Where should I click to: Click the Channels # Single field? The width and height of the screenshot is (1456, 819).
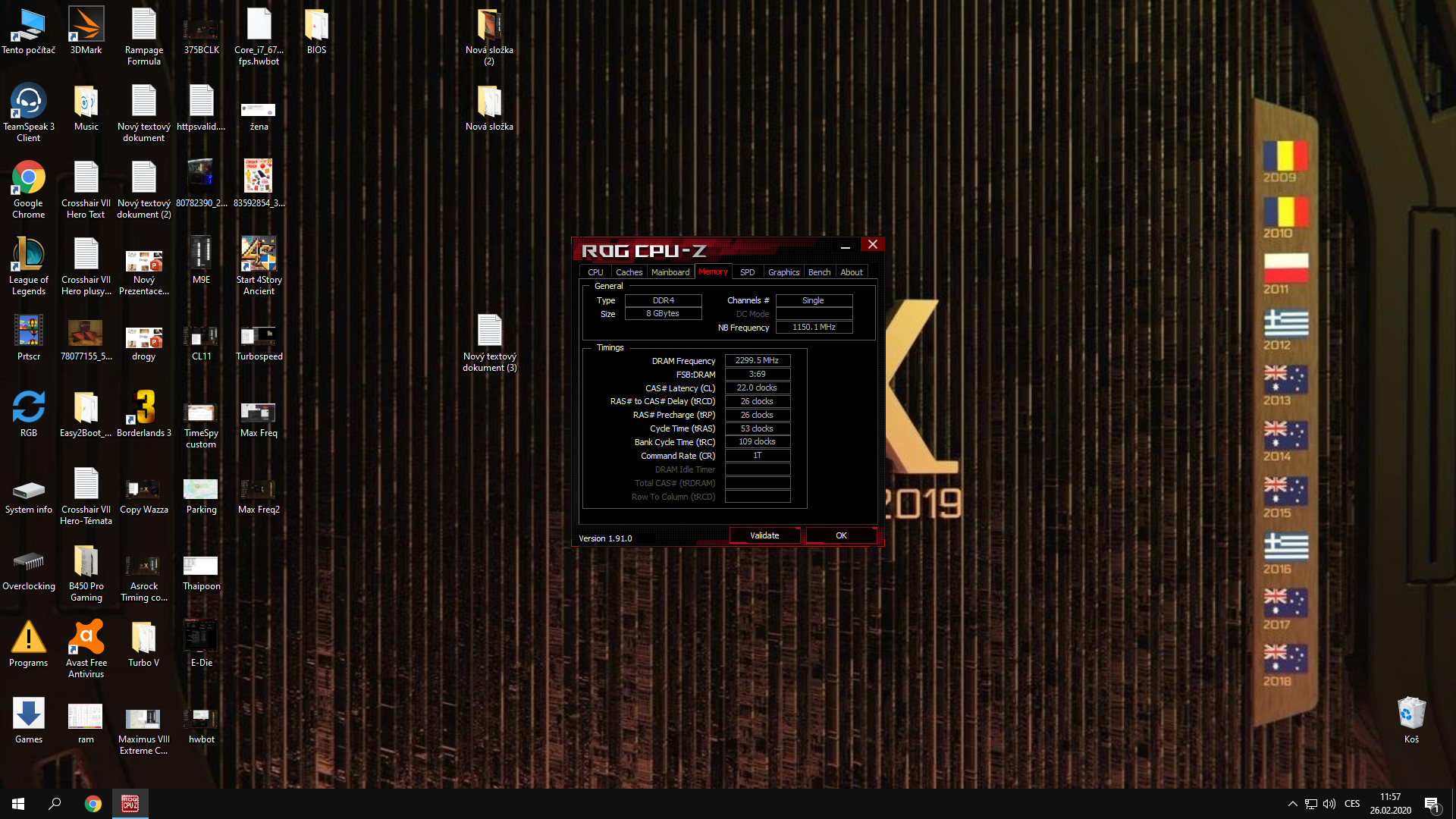pyautogui.click(x=814, y=301)
